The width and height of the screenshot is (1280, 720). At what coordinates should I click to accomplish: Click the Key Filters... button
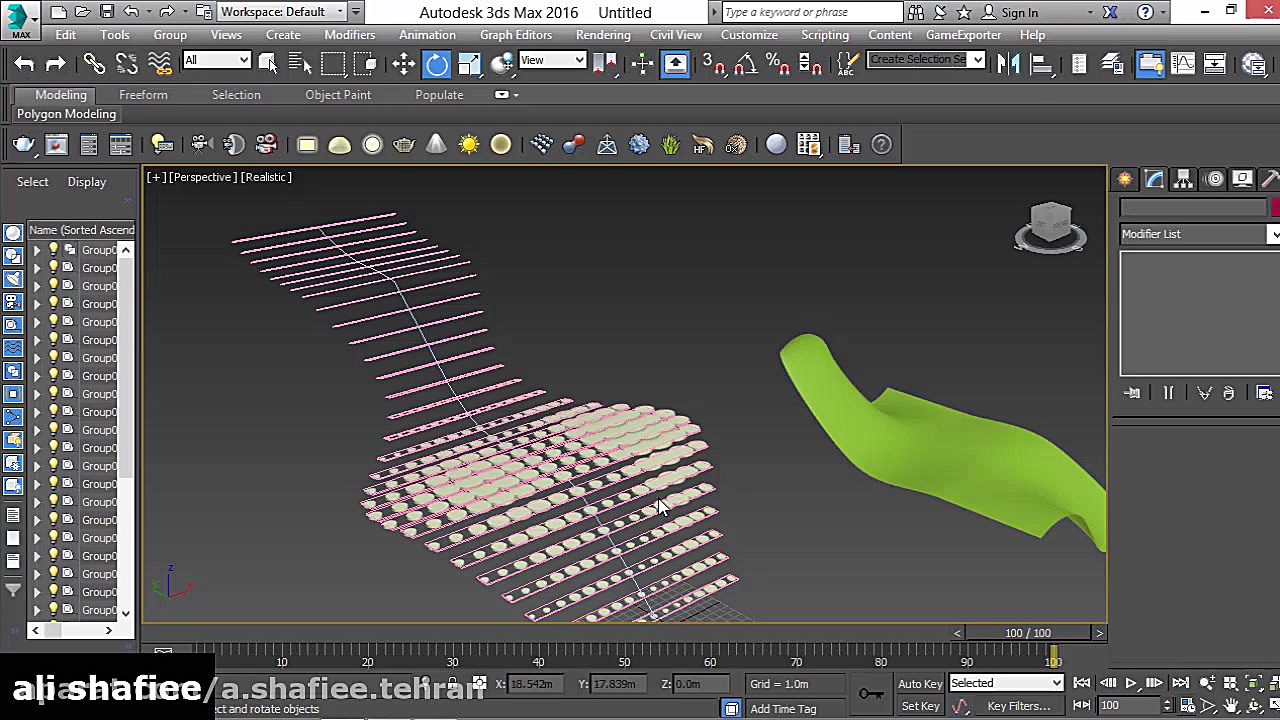tap(1018, 706)
